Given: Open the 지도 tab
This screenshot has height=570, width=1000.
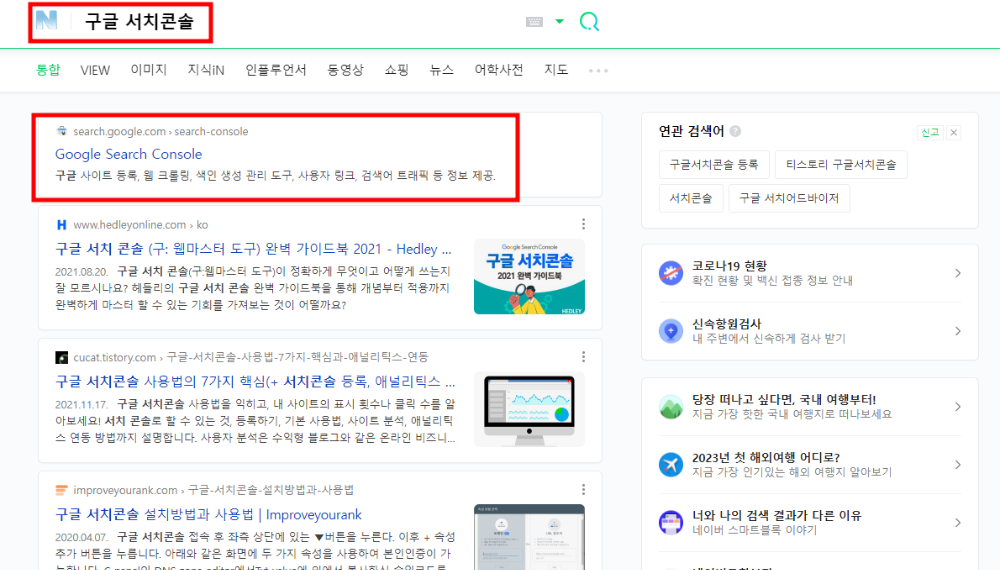Looking at the screenshot, I should tap(556, 70).
